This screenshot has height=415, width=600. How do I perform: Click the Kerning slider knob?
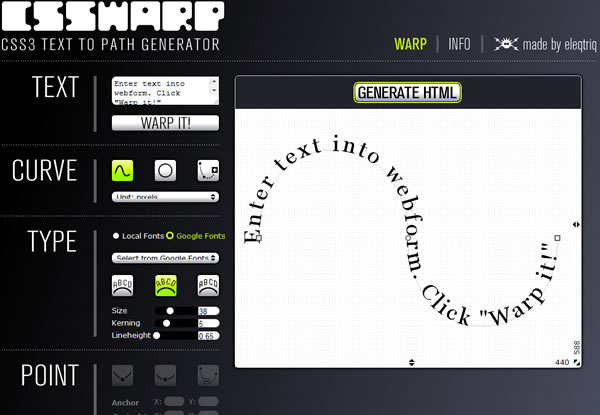(x=166, y=323)
